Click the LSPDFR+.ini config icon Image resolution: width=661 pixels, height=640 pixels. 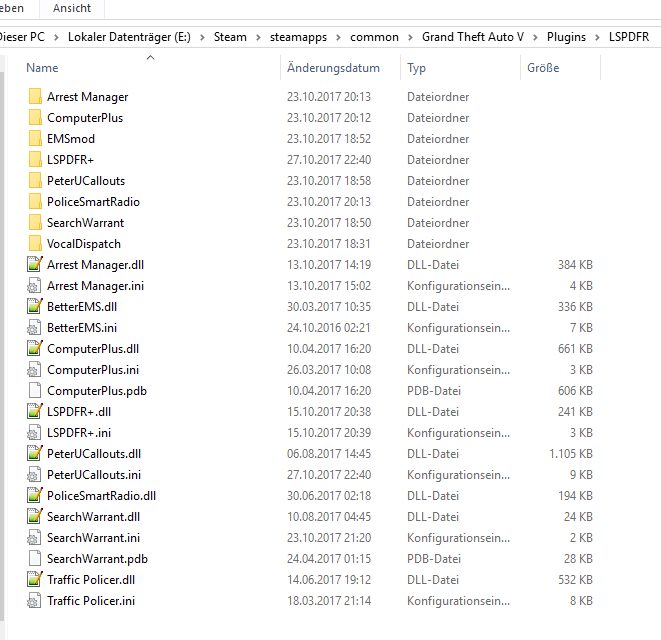[x=35, y=433]
